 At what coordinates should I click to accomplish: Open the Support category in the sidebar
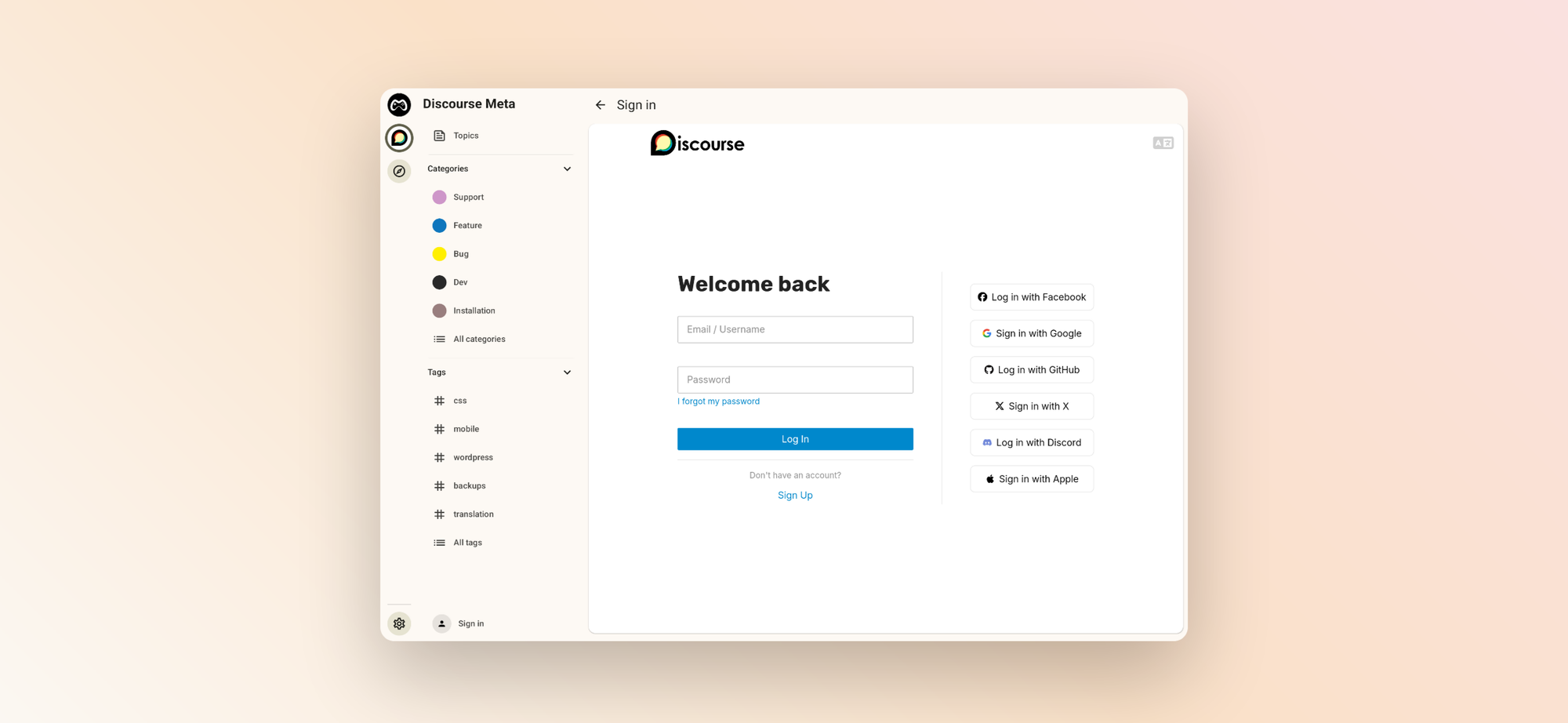click(x=468, y=197)
